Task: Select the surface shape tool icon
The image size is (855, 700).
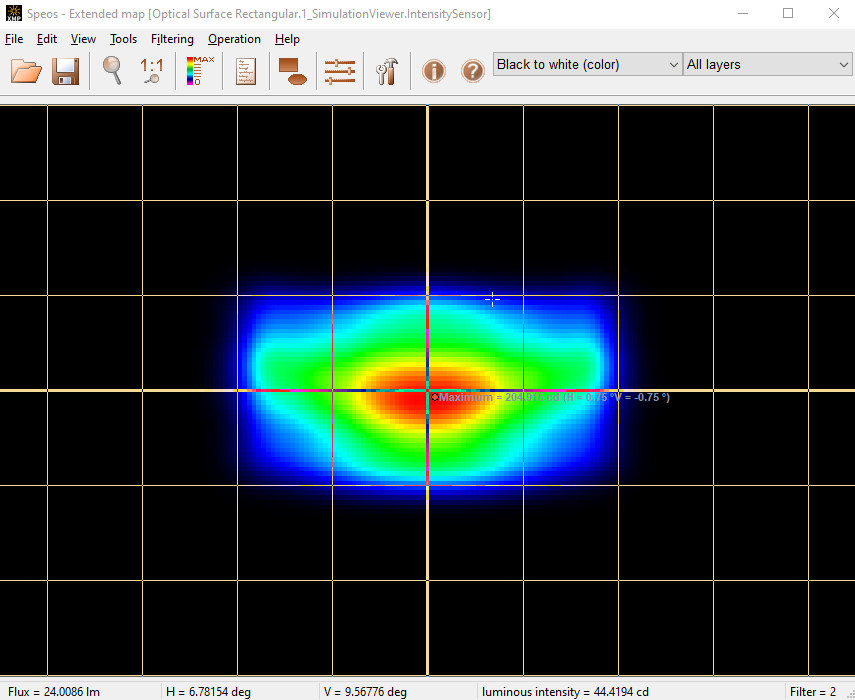Action: tap(292, 71)
